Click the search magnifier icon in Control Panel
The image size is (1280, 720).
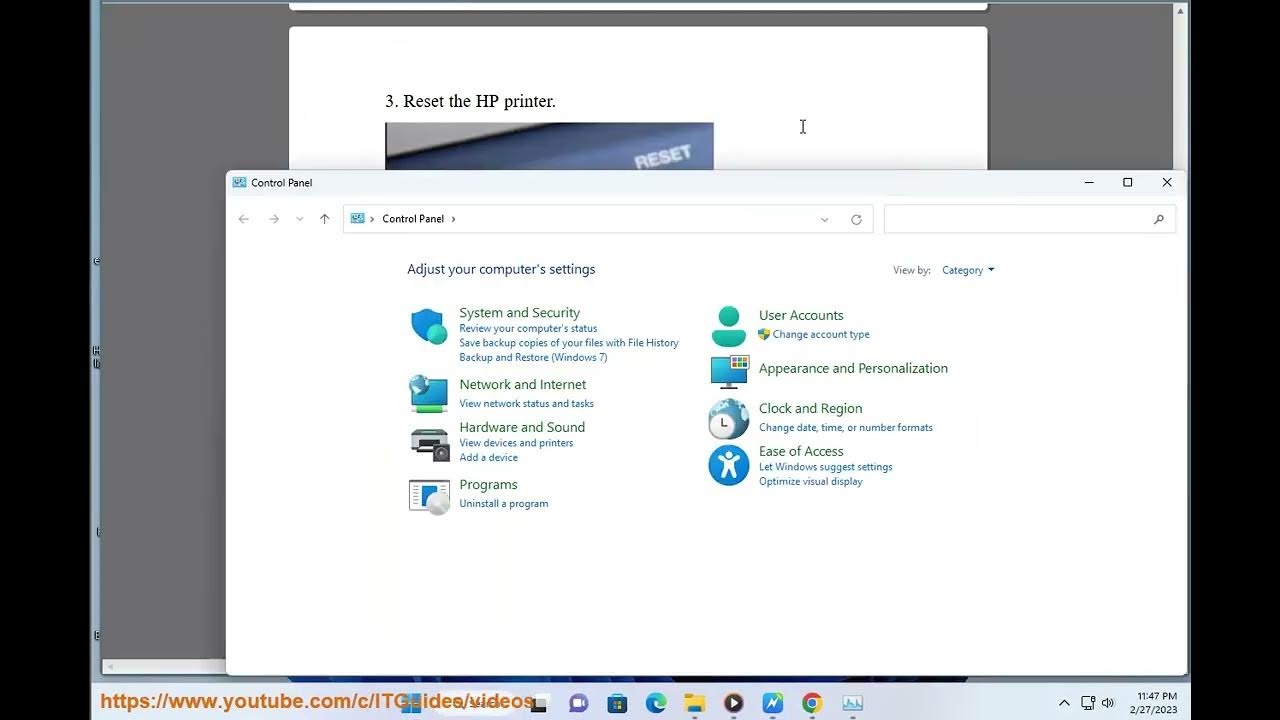(x=1159, y=219)
